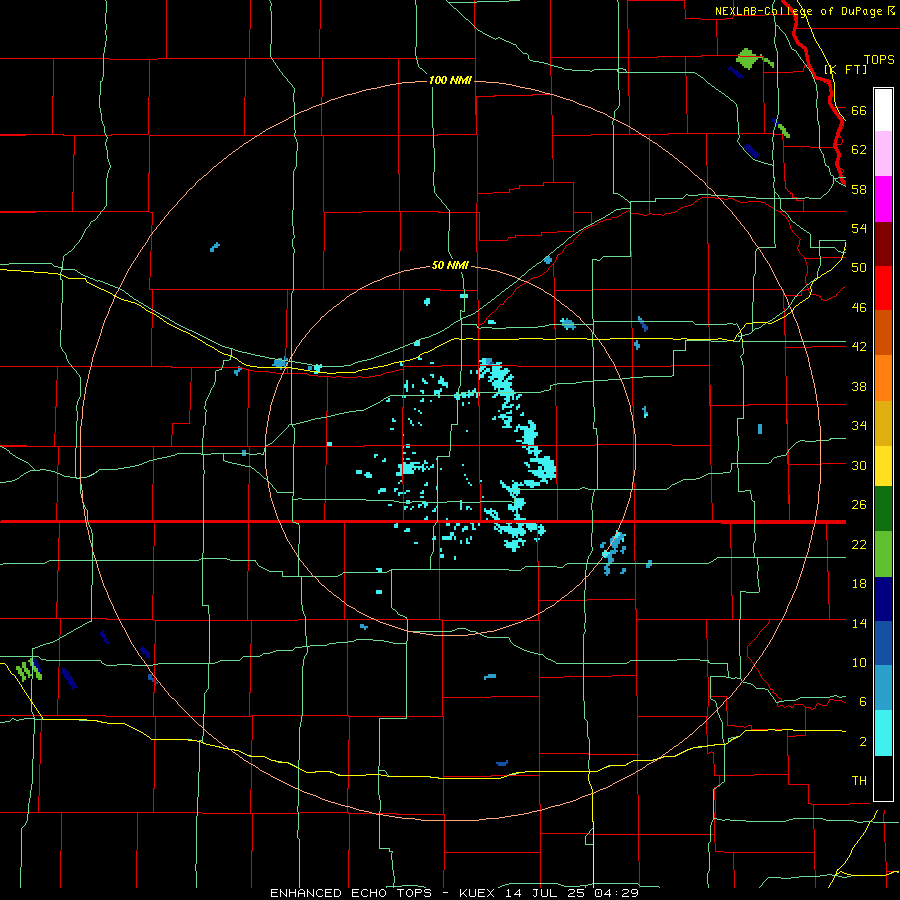The width and height of the screenshot is (900, 900).
Task: Click the green echo blob near top-right corner
Action: pos(749,58)
